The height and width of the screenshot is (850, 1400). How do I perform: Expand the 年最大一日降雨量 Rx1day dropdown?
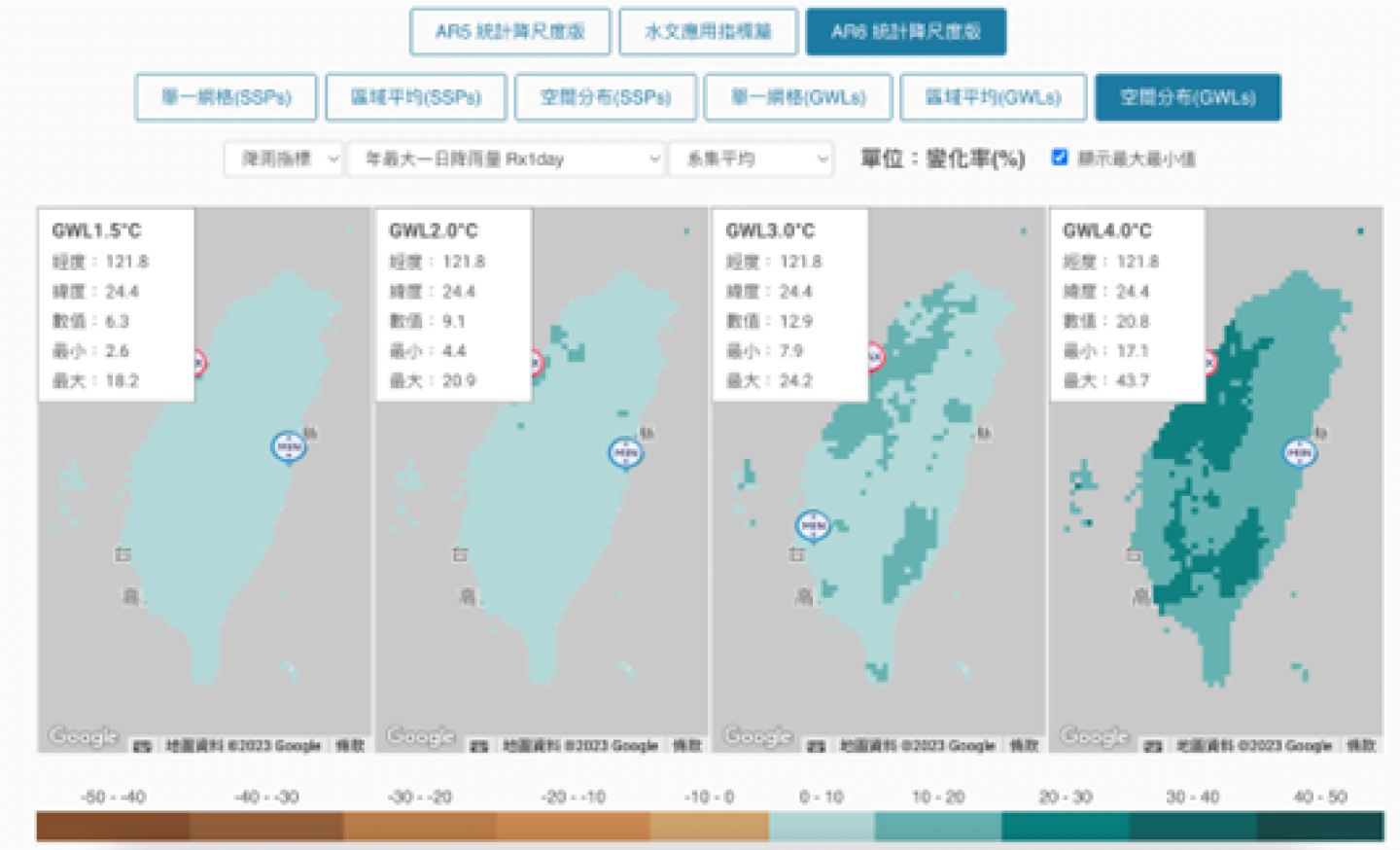tap(507, 159)
